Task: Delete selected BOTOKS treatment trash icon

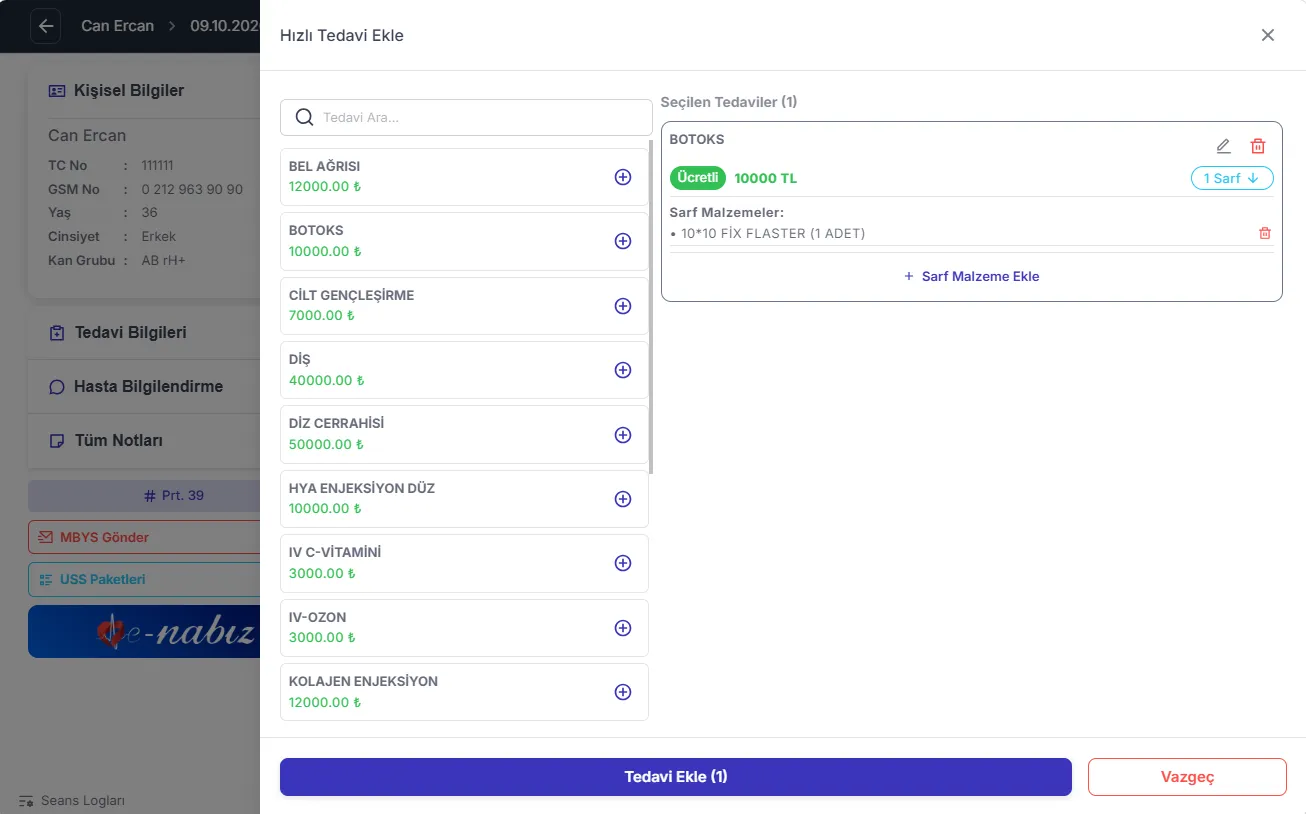Action: (1258, 146)
